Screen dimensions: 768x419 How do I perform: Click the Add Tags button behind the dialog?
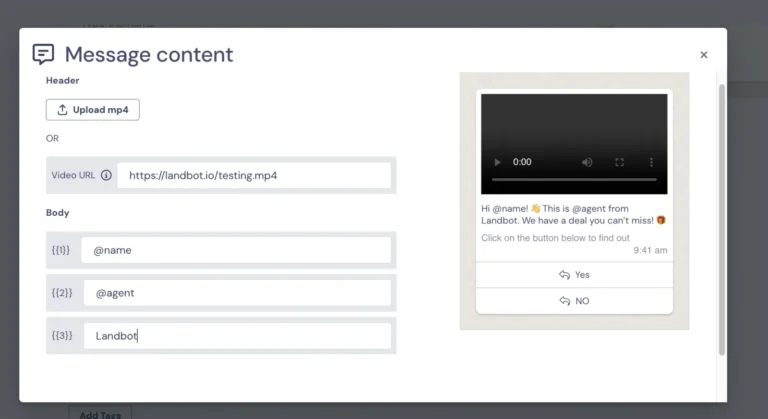click(x=100, y=413)
